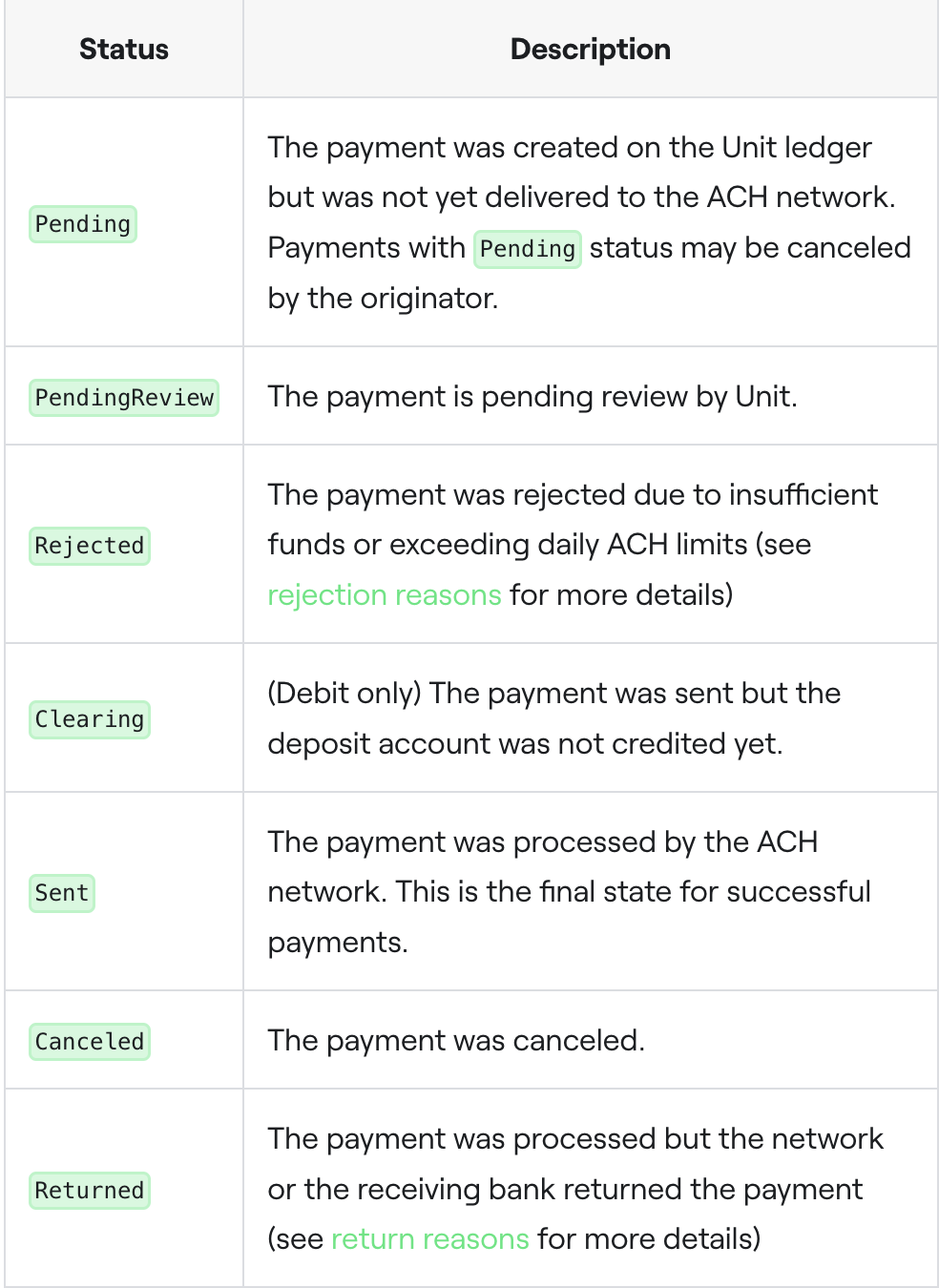
Task: Click the Description column header
Action: [591, 49]
